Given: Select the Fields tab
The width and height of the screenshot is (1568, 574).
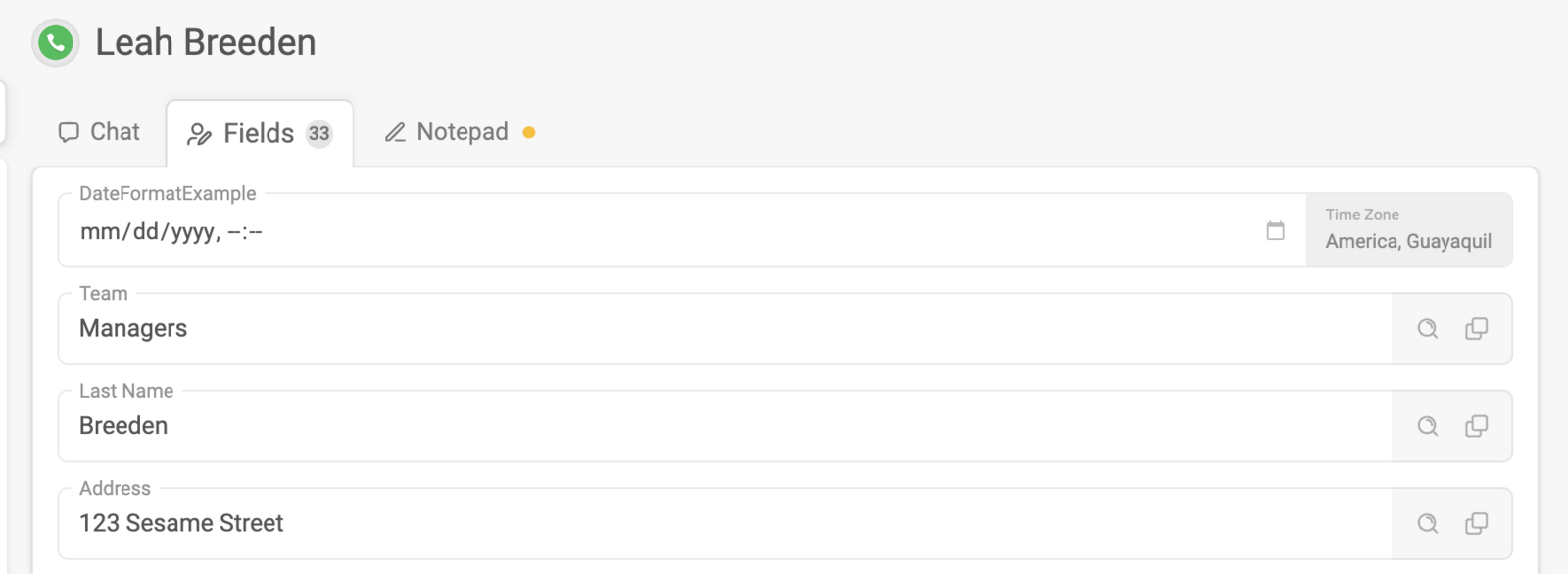Looking at the screenshot, I should pyautogui.click(x=260, y=134).
